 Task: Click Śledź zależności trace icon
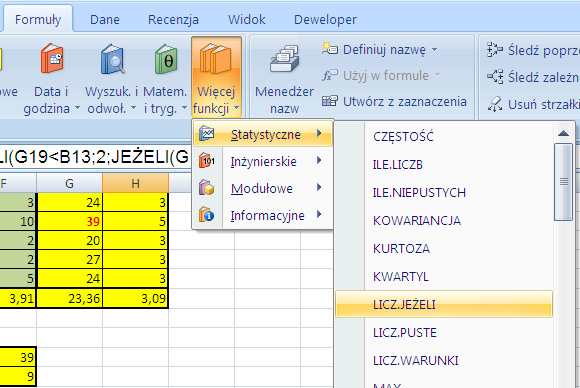pyautogui.click(x=495, y=77)
